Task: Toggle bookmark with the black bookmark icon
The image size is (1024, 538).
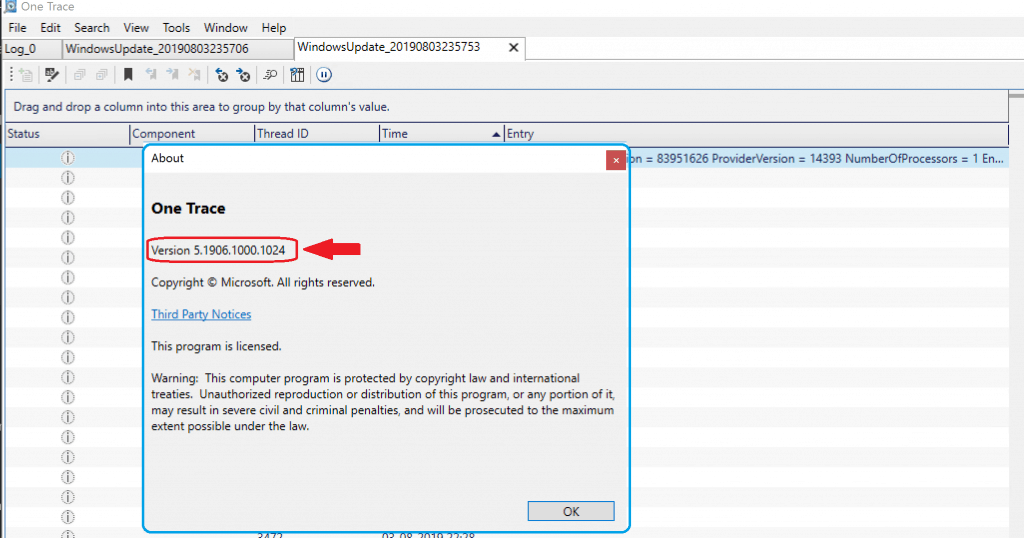Action: [x=128, y=75]
